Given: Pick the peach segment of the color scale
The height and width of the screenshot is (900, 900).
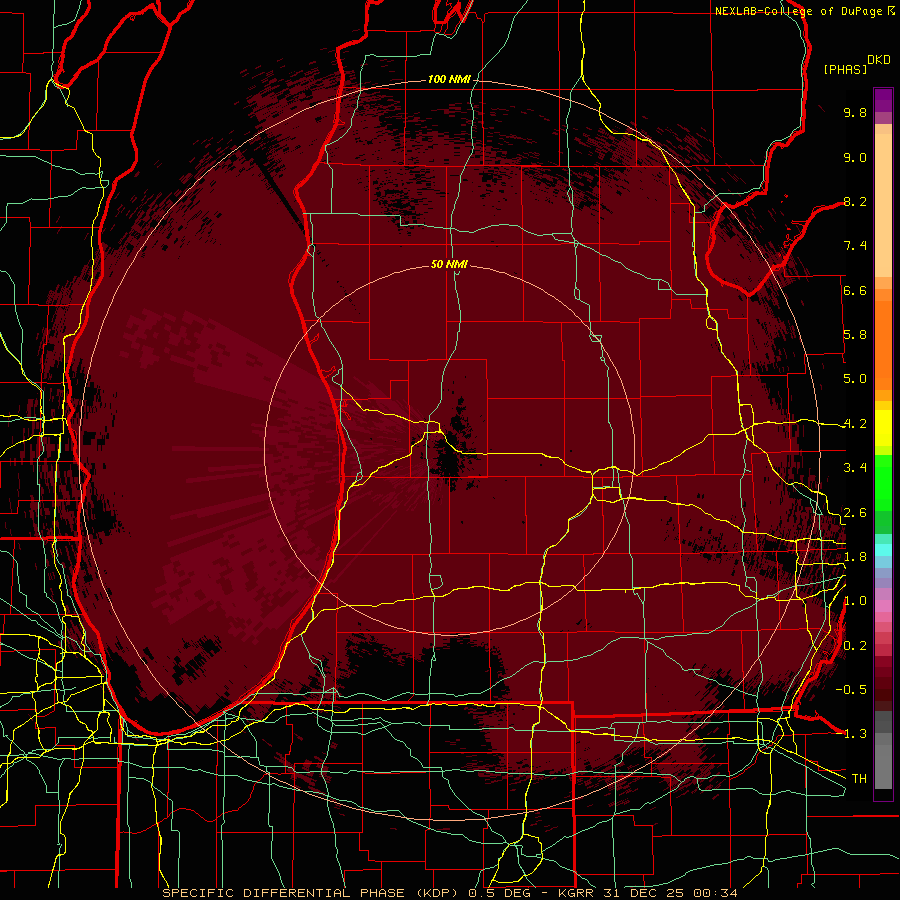Looking at the screenshot, I should coord(883,207).
